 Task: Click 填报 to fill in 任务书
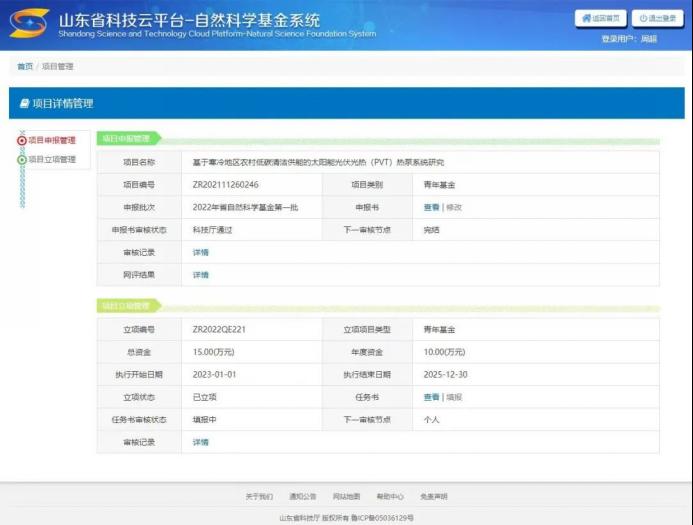454,397
